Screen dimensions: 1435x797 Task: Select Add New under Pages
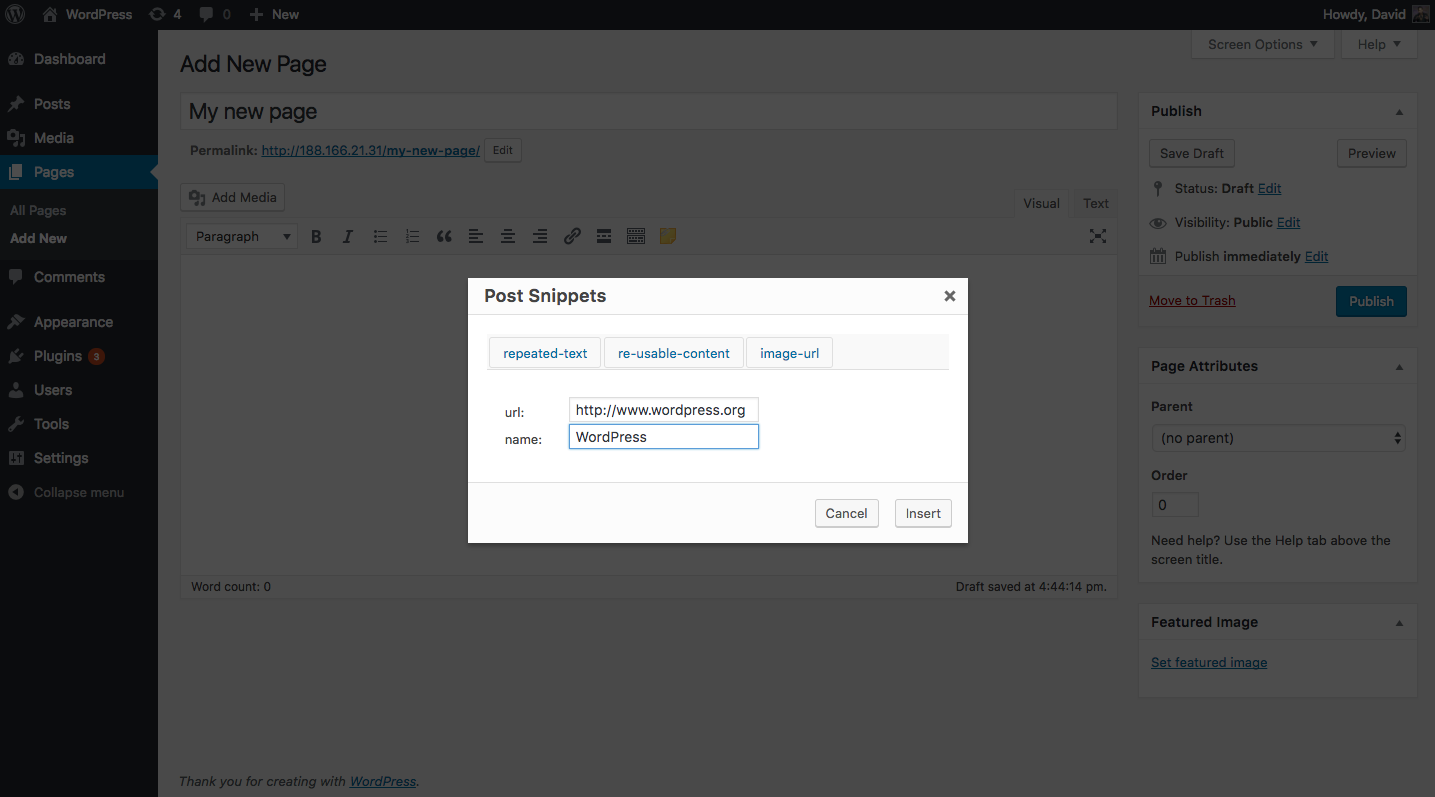pos(39,238)
